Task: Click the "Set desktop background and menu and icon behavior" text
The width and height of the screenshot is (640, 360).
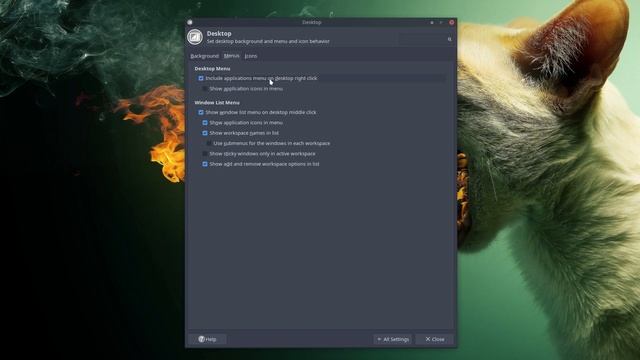Action: [x=268, y=41]
